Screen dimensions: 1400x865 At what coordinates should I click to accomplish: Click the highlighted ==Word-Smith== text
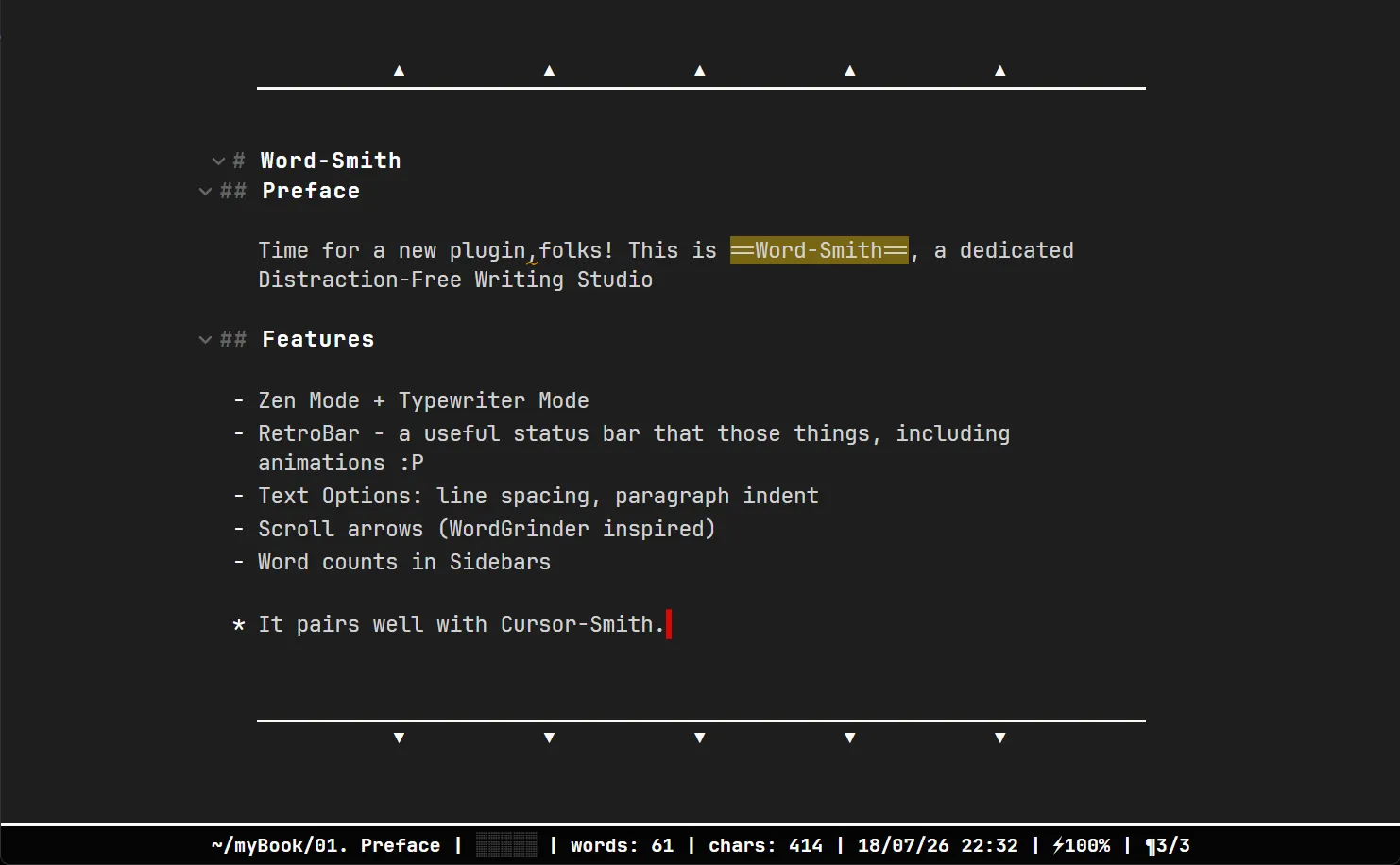click(x=819, y=250)
